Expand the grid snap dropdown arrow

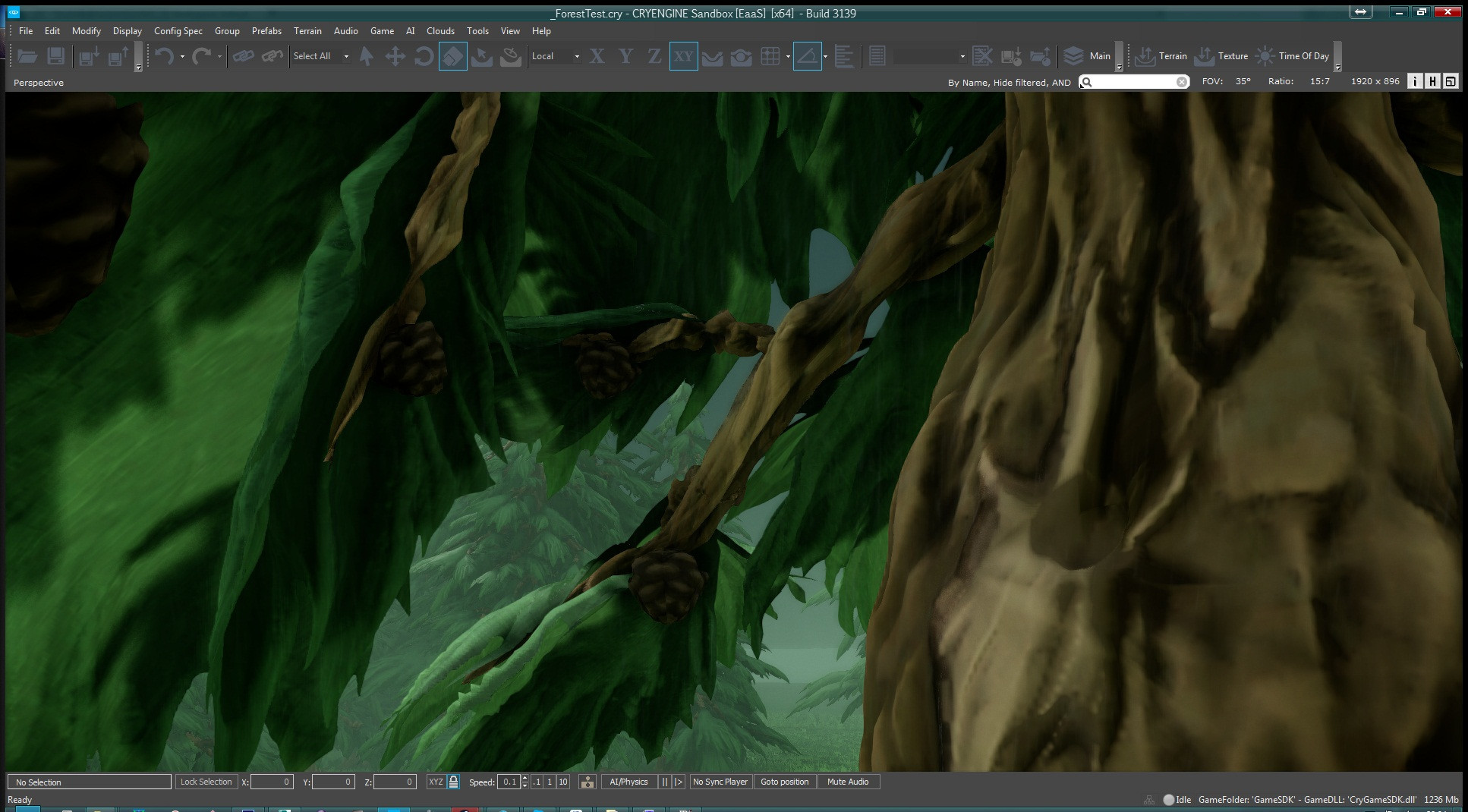point(788,56)
